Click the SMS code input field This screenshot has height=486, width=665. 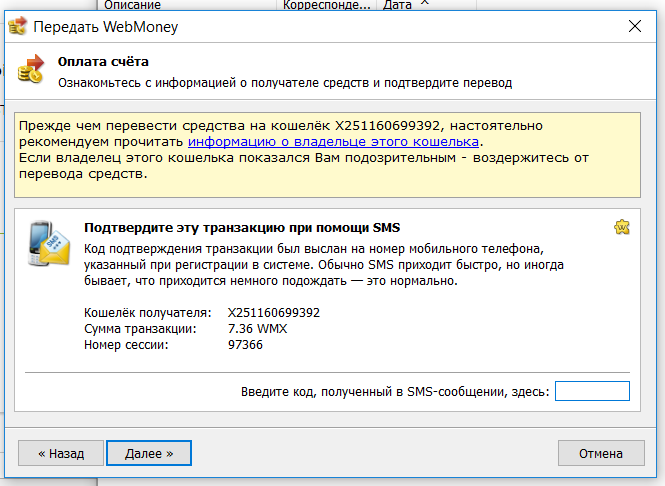pyautogui.click(x=592, y=391)
